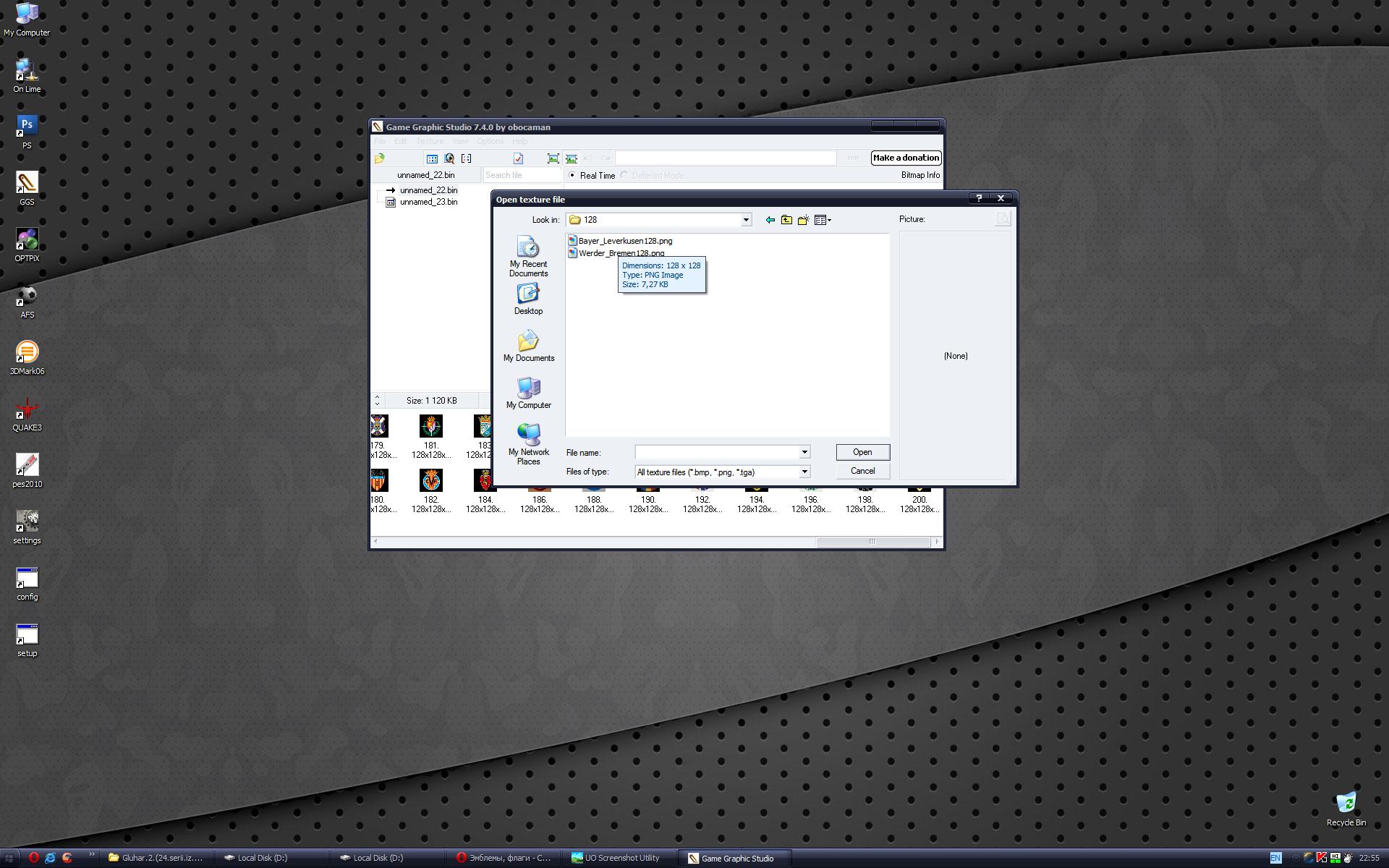Click the dialog's question mark help button
The width and height of the screenshot is (1389, 868).
pyautogui.click(x=979, y=198)
